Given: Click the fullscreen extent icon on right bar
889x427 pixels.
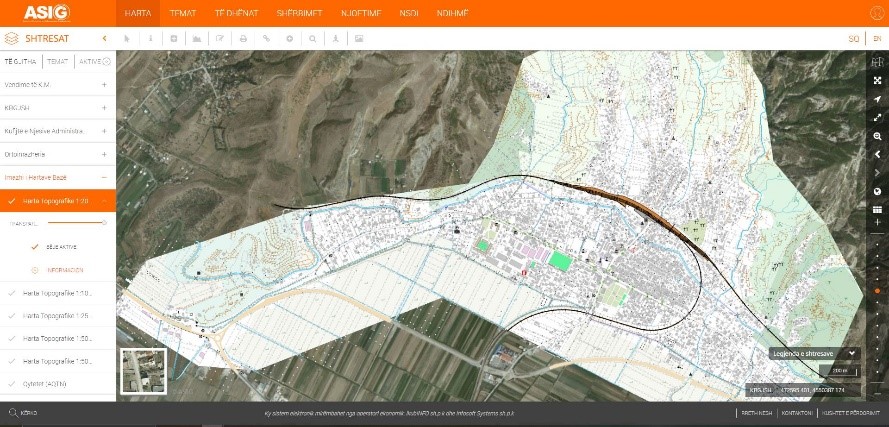Looking at the screenshot, I should 877,80.
